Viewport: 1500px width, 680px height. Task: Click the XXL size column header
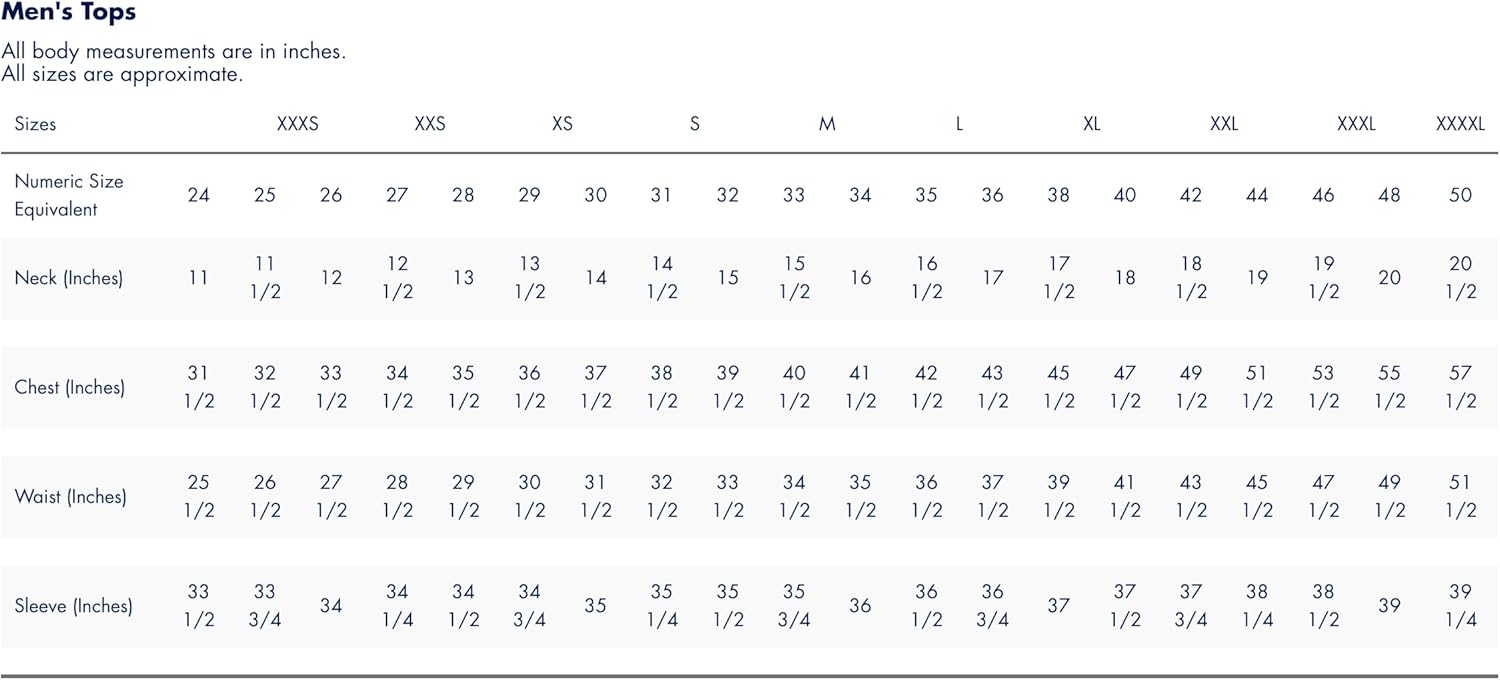pos(1224,124)
